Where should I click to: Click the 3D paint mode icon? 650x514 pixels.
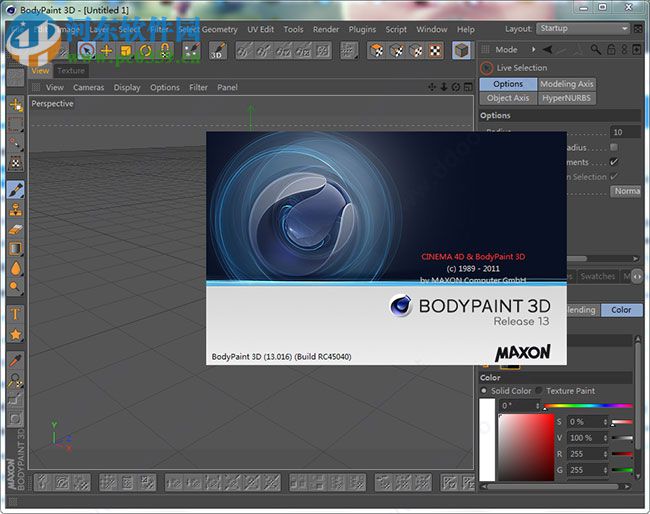[216, 51]
